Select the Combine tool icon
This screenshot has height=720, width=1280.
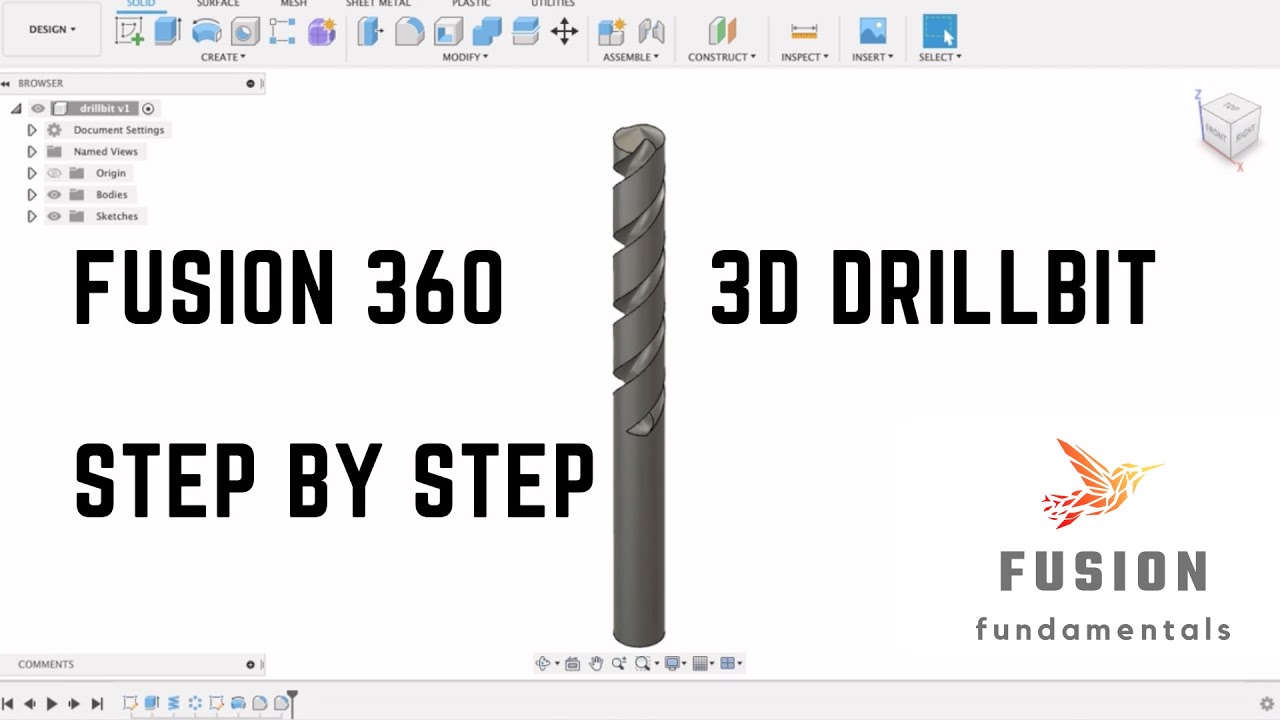click(x=487, y=31)
